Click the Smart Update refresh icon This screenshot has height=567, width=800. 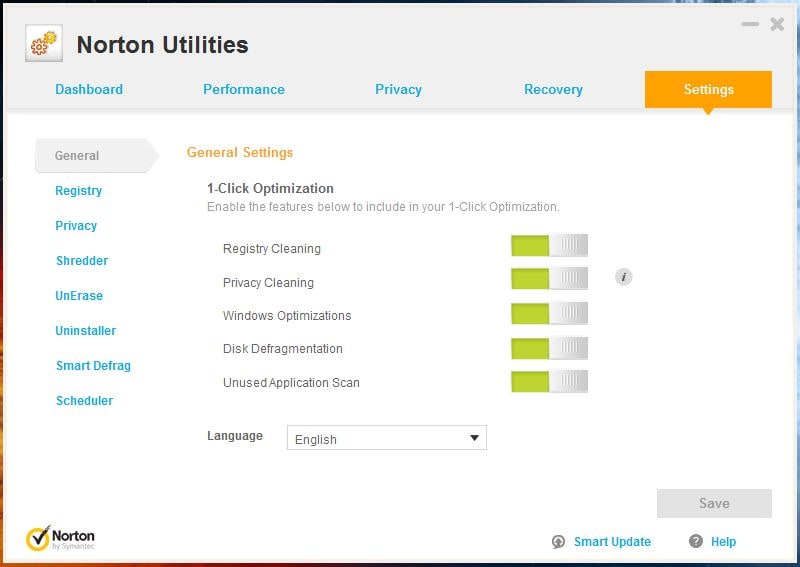tap(558, 542)
